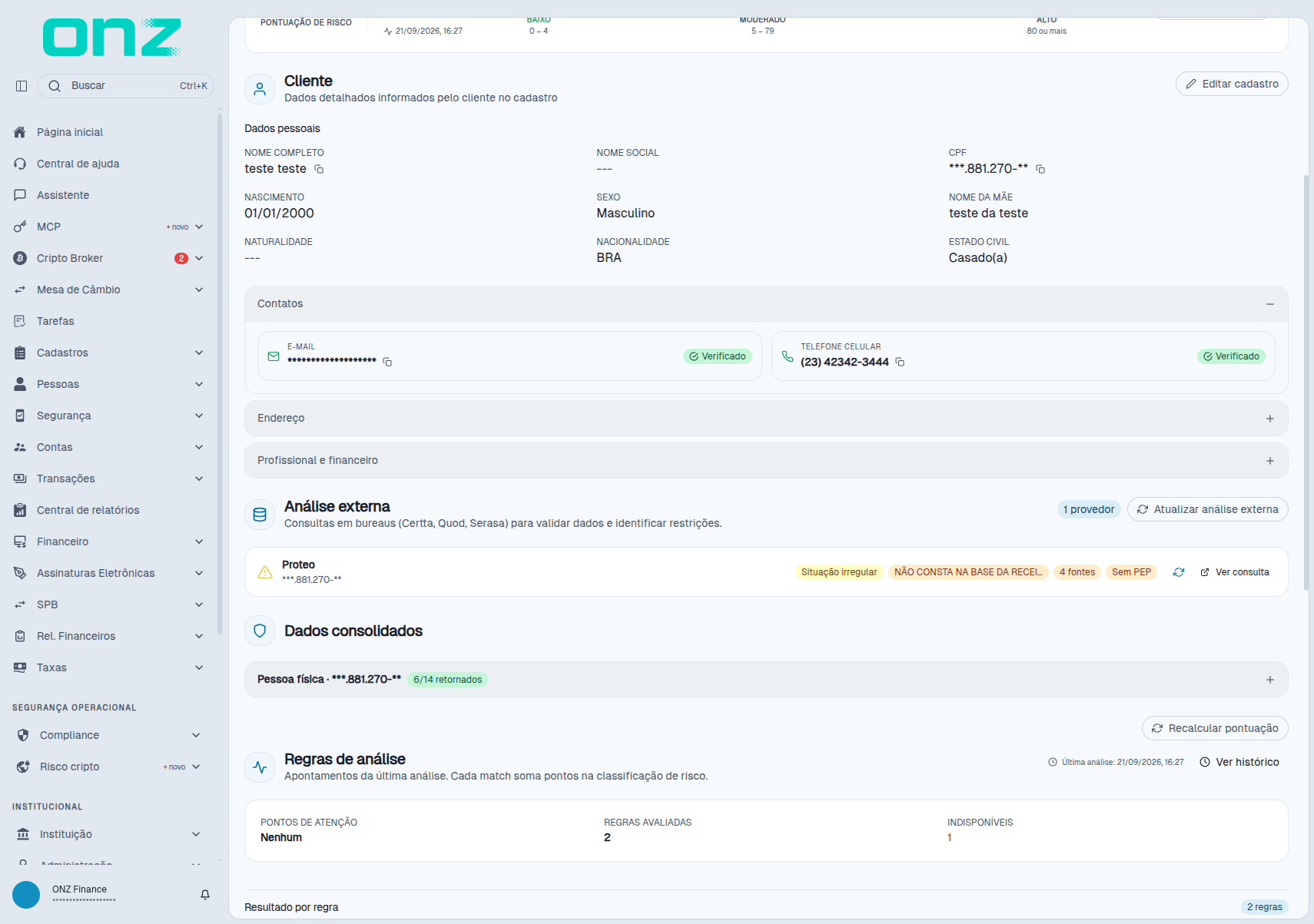This screenshot has height=924, width=1314.
Task: Click the Situação irregular tag
Action: [839, 572]
